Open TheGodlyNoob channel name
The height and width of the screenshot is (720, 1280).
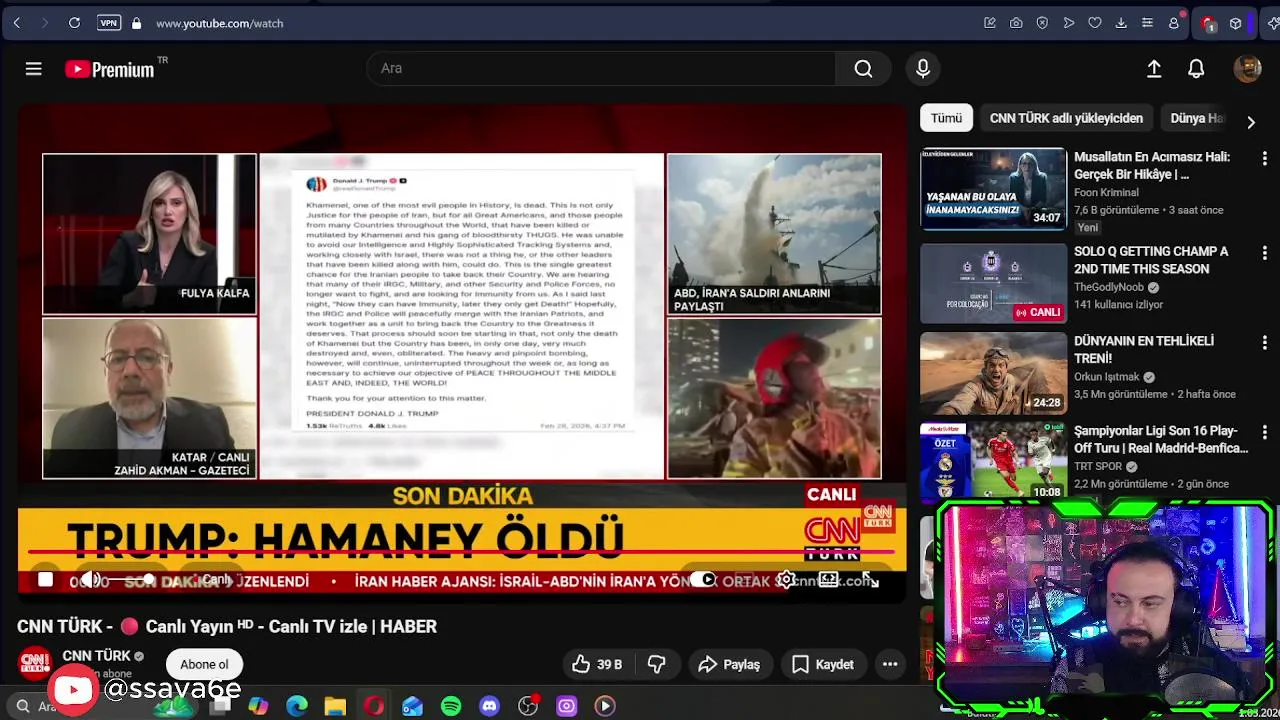click(1109, 287)
